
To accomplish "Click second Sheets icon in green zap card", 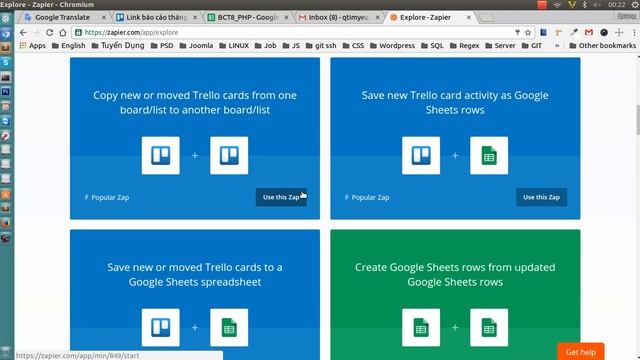I will (489, 327).
